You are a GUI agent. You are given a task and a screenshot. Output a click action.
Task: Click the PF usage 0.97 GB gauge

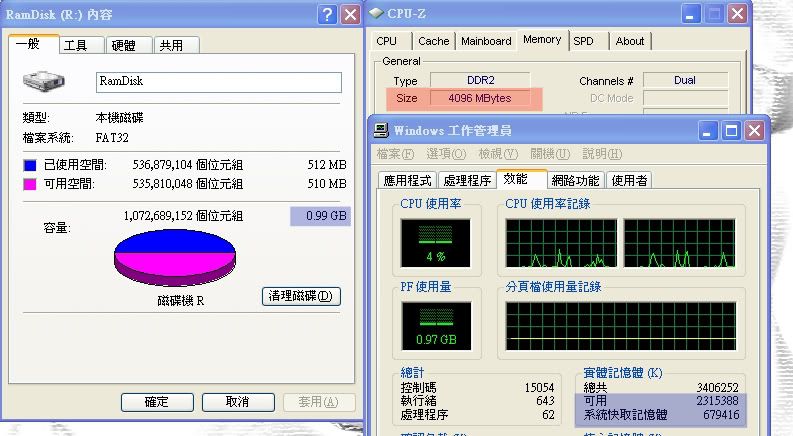[436, 326]
